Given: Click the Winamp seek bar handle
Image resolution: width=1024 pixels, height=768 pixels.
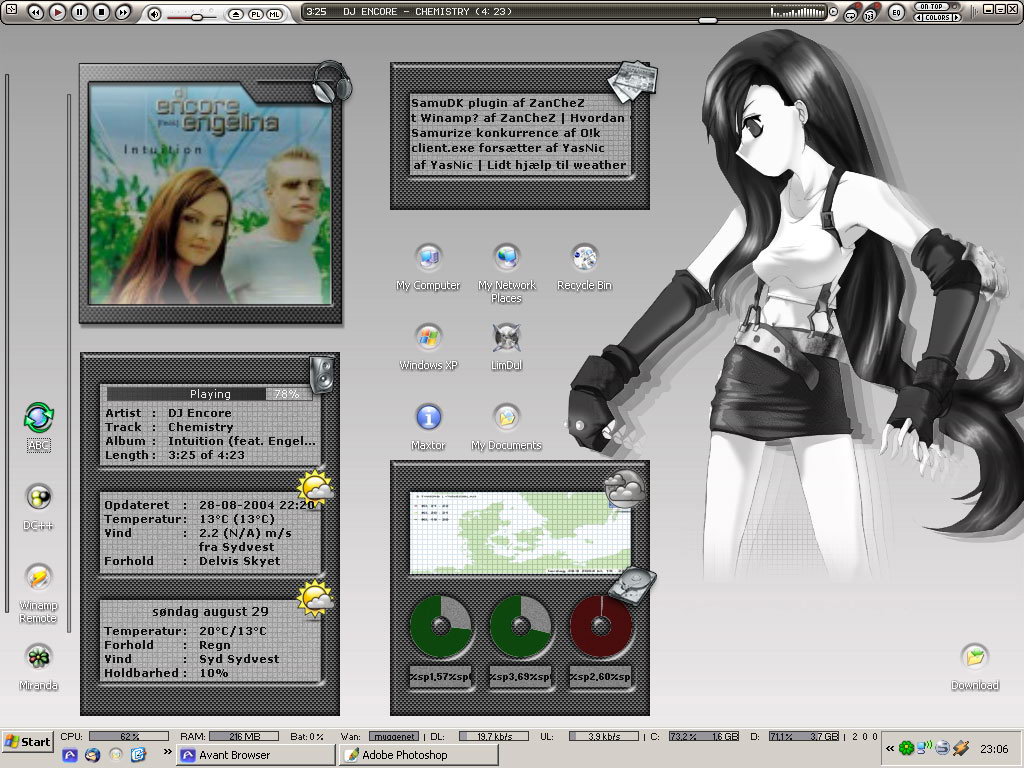Looking at the screenshot, I should [x=707, y=21].
